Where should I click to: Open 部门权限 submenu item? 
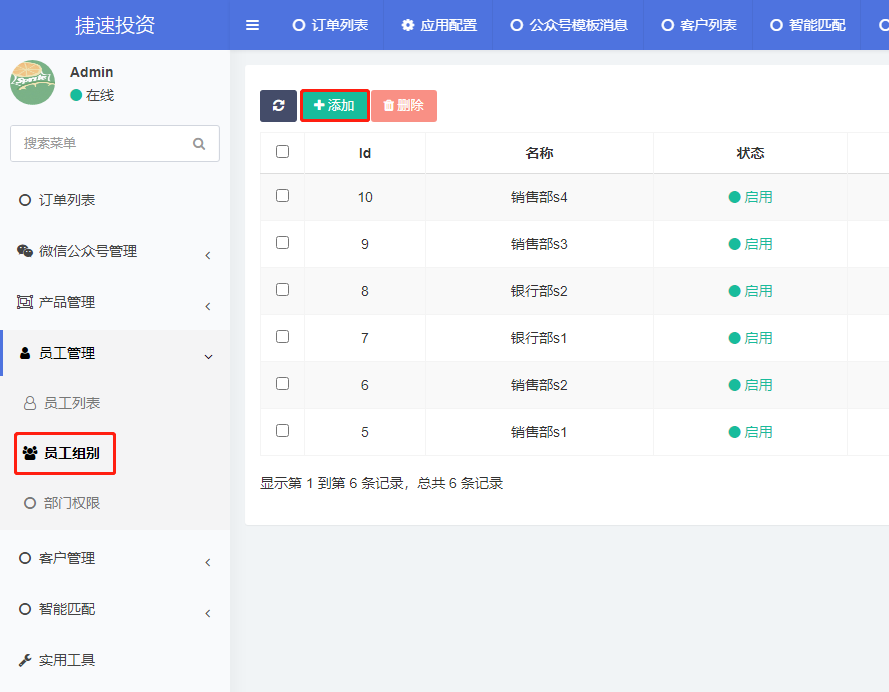pos(72,503)
